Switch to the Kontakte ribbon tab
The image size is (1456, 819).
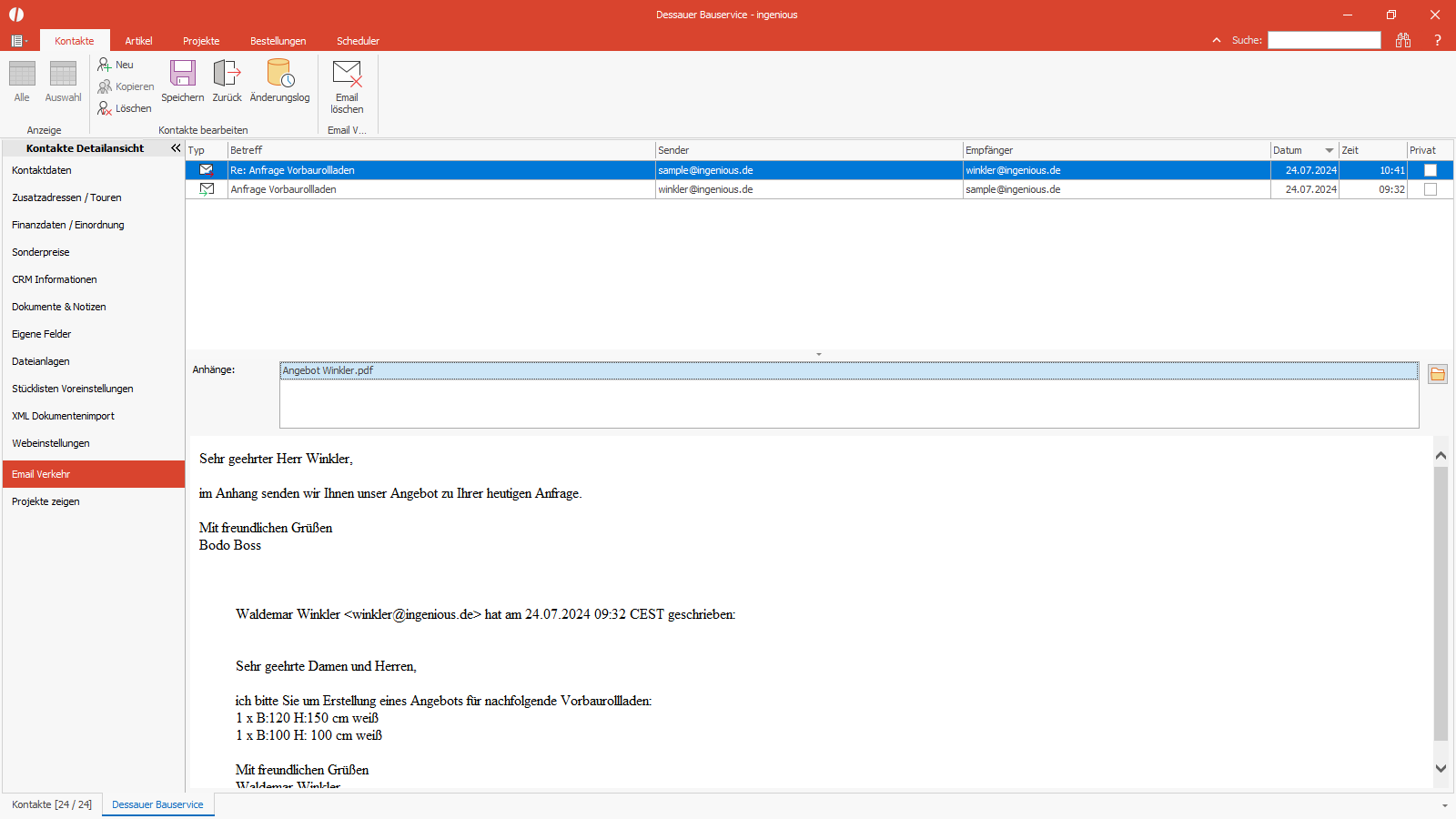[x=75, y=41]
